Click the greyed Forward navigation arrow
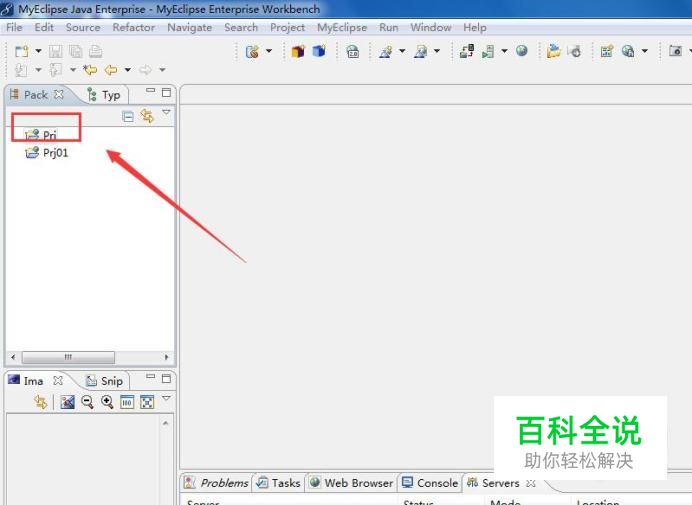Image resolution: width=692 pixels, height=505 pixels. (x=145, y=70)
